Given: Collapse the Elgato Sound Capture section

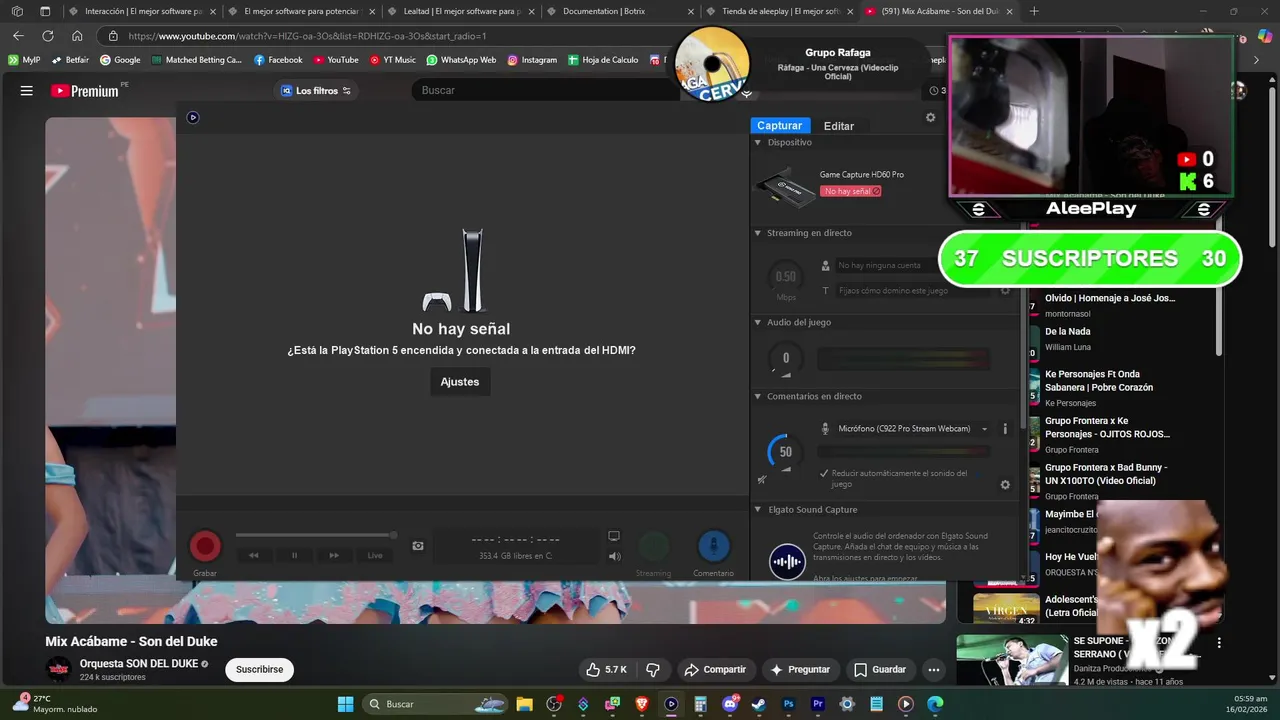Looking at the screenshot, I should click(757, 510).
